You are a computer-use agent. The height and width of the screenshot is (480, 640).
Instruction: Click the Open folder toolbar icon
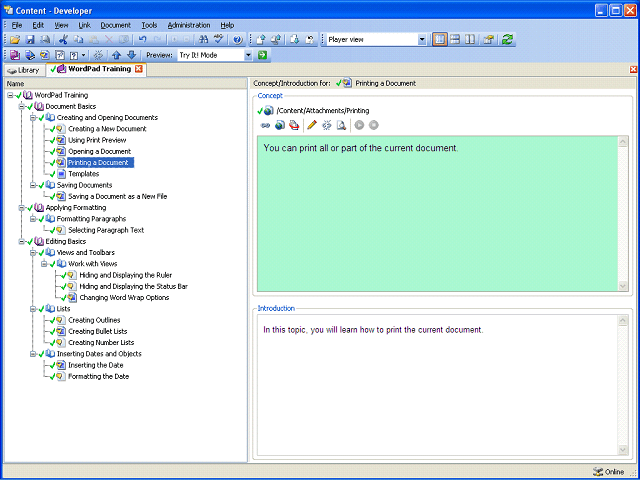[15, 40]
